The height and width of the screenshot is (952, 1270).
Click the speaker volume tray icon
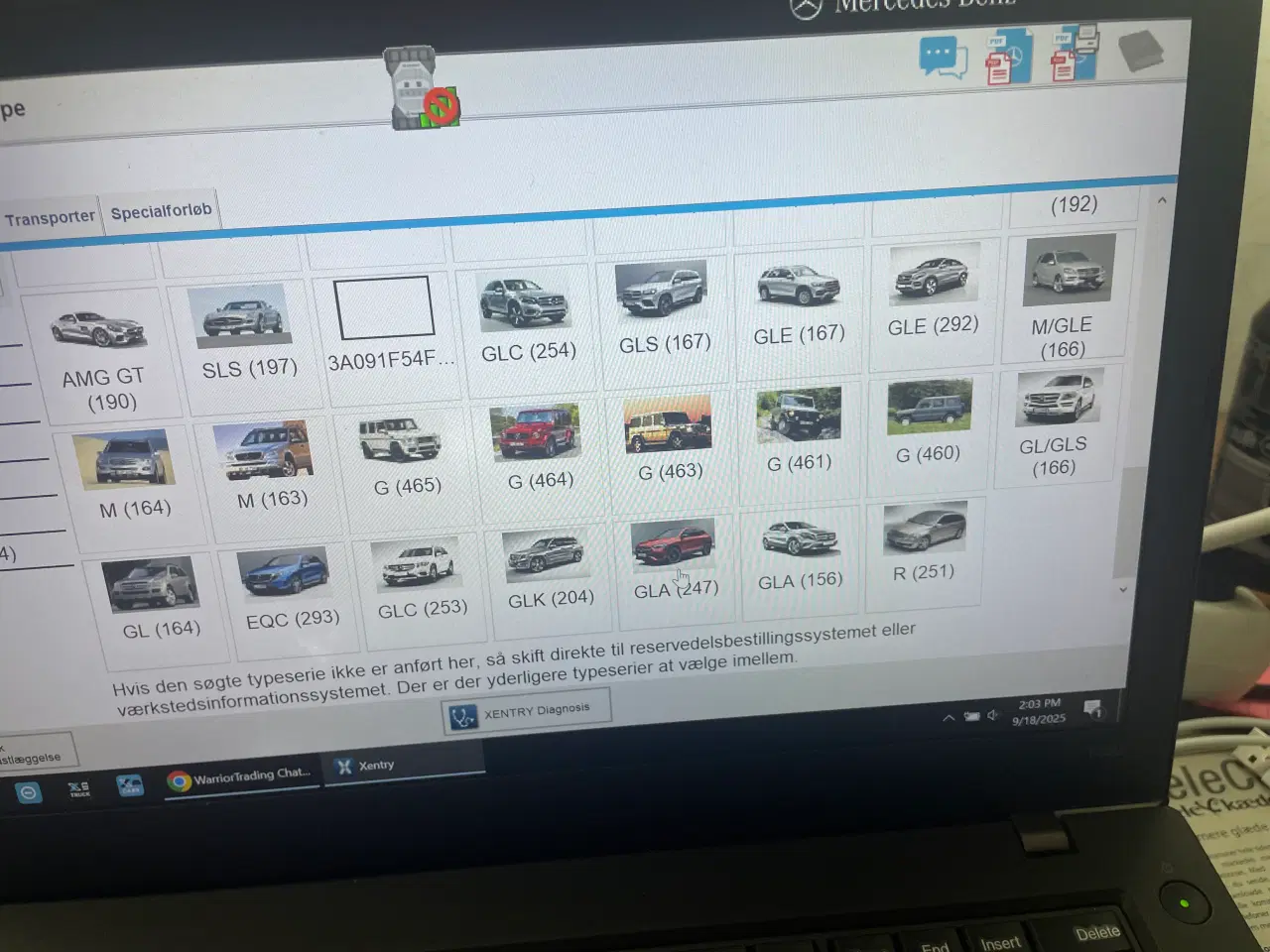point(992,715)
